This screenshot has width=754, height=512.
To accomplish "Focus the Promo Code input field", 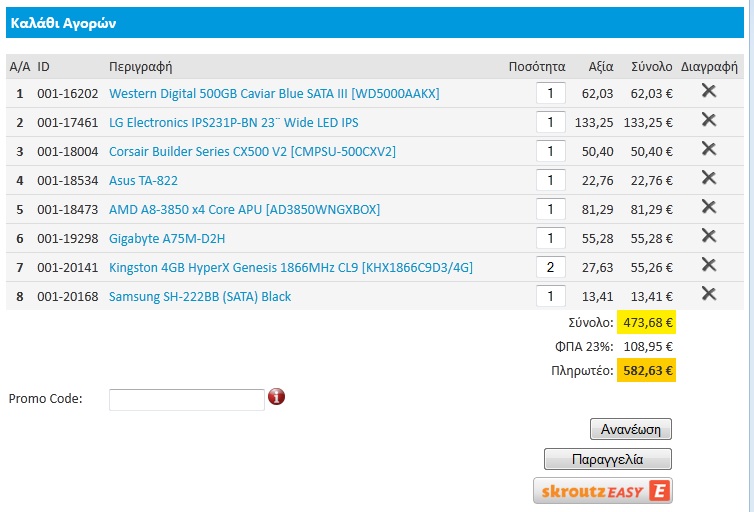I will point(187,400).
